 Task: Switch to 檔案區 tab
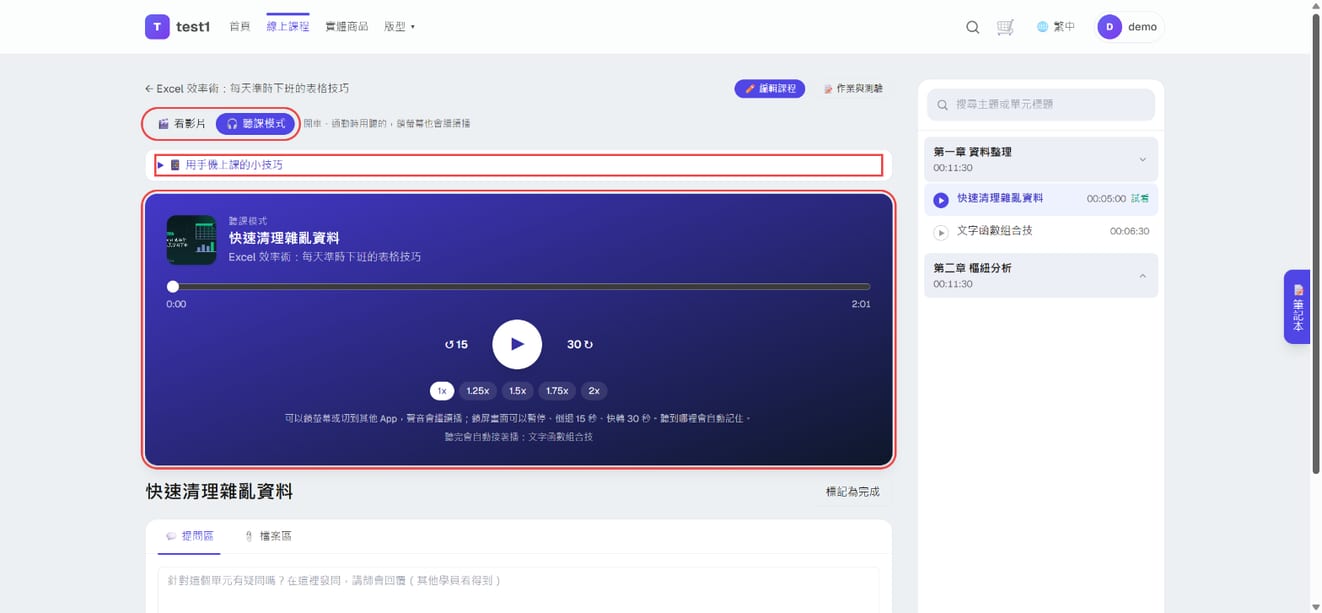click(x=268, y=536)
